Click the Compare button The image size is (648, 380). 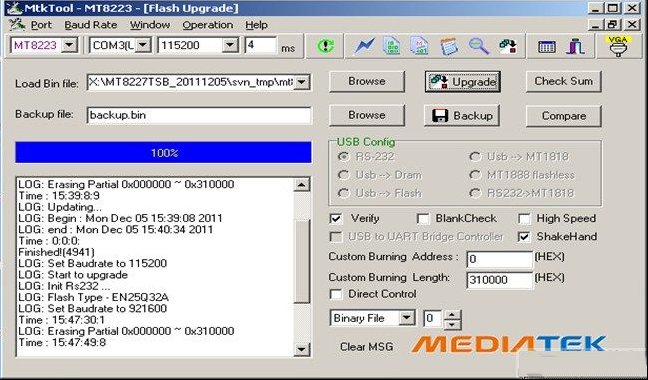tap(564, 116)
